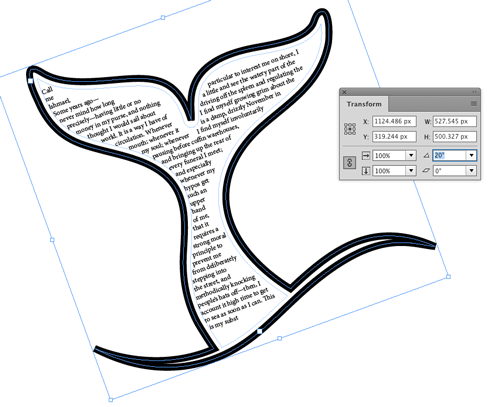This screenshot has height=407, width=500.
Task: Click the anchor point on the wave below the text
Action: (x=260, y=331)
